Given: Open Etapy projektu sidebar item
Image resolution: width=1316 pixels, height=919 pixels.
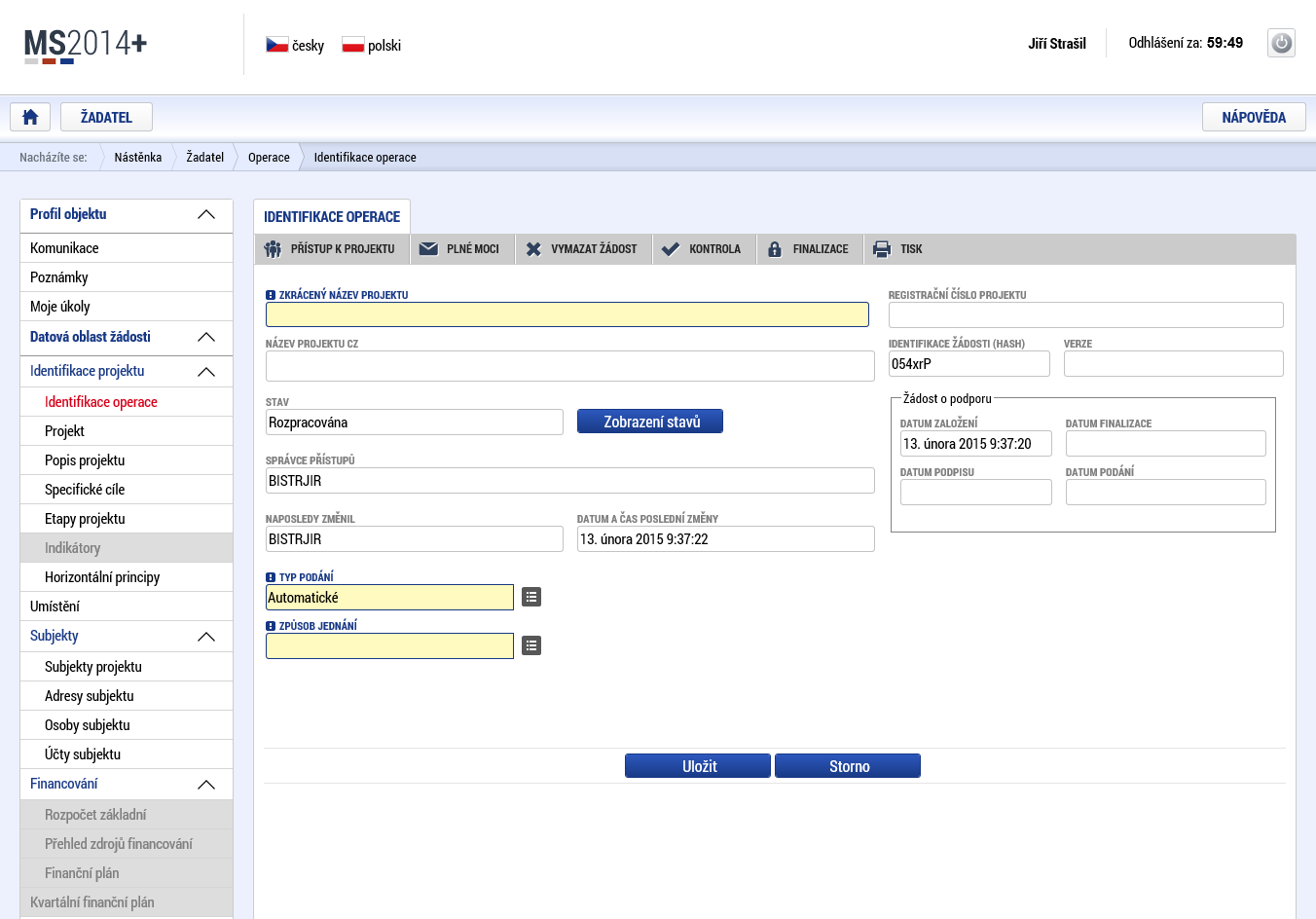Looking at the screenshot, I should point(127,519).
